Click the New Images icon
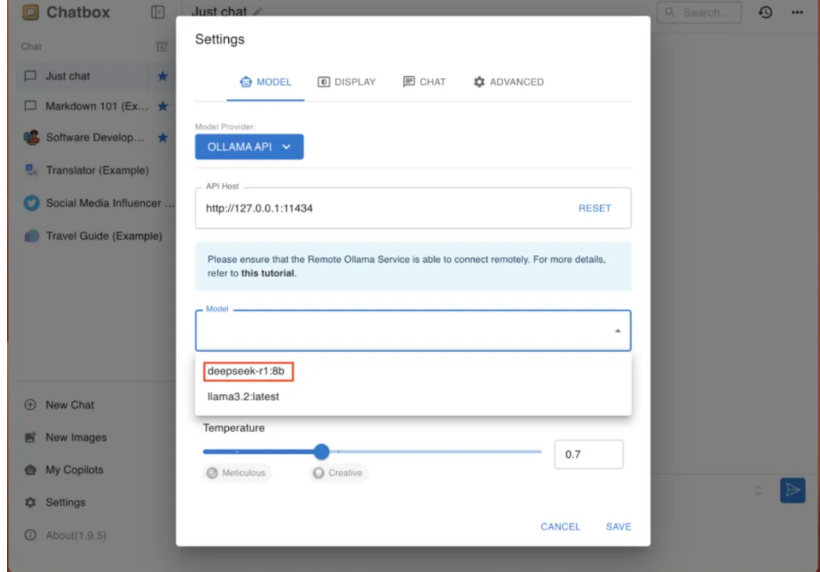This screenshot has height=572, width=820. pyautogui.click(x=30, y=437)
